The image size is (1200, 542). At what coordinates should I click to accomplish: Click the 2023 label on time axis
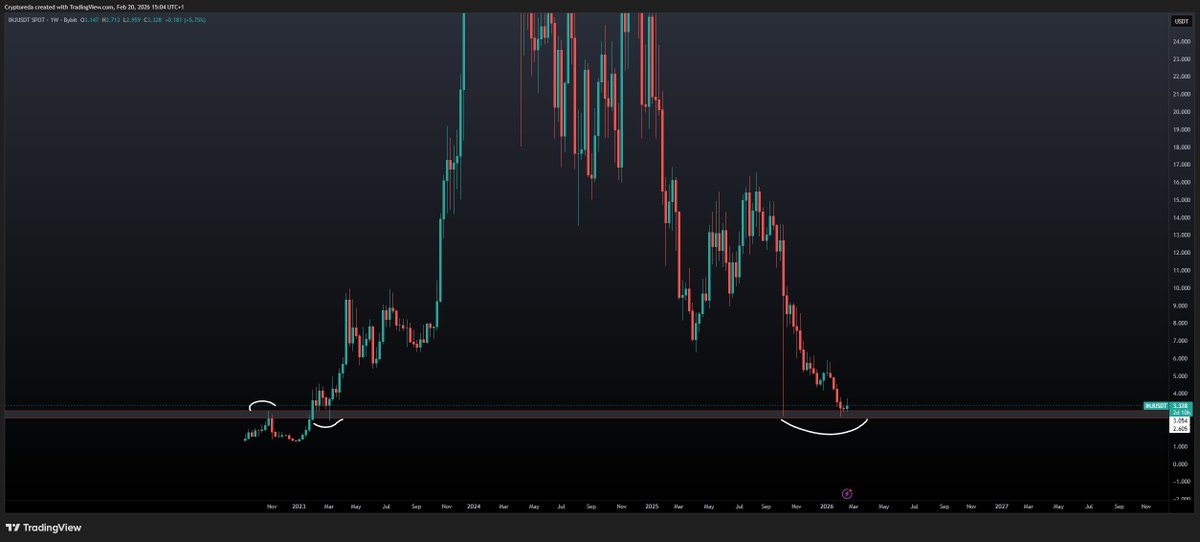coord(299,507)
